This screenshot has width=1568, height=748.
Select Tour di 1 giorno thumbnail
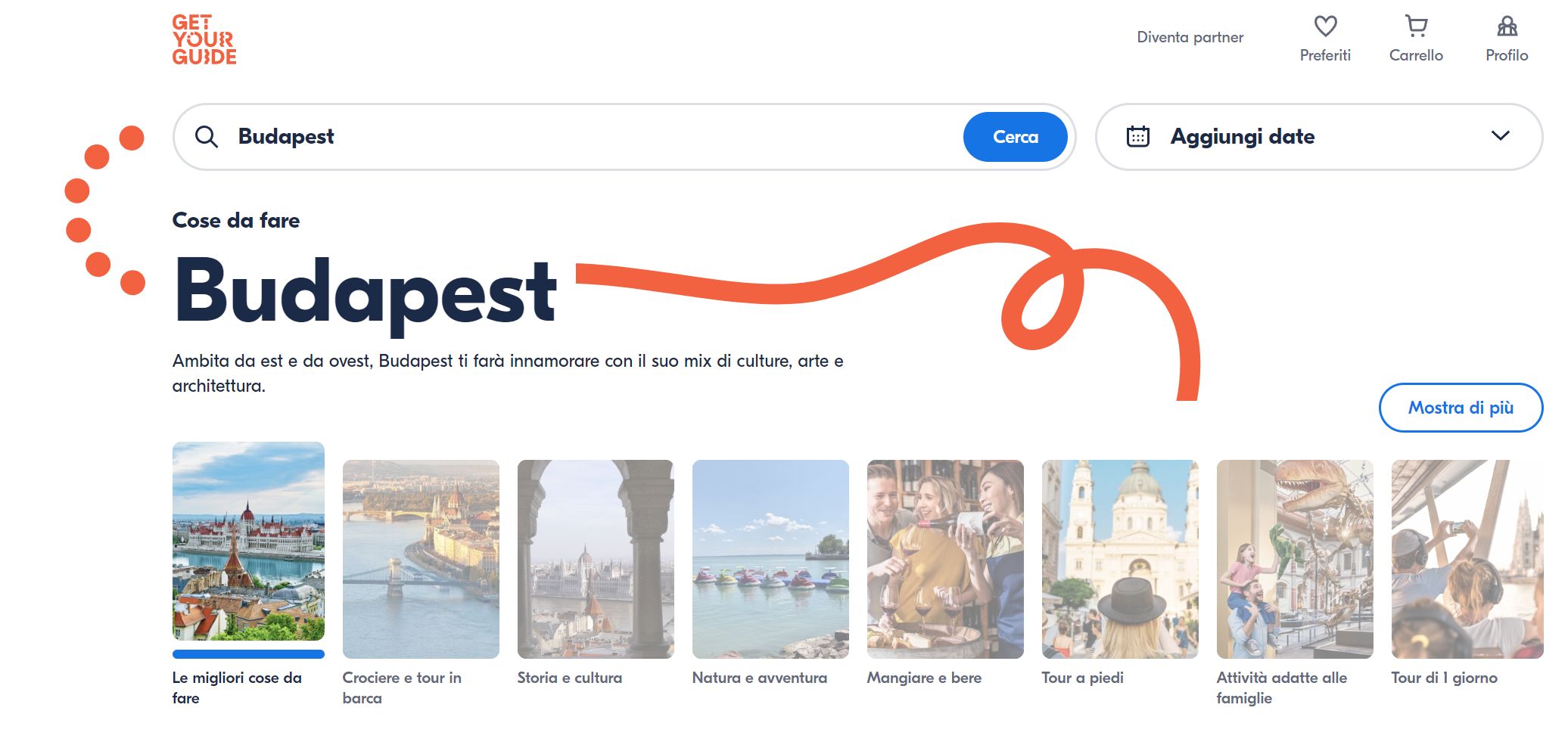[1467, 559]
